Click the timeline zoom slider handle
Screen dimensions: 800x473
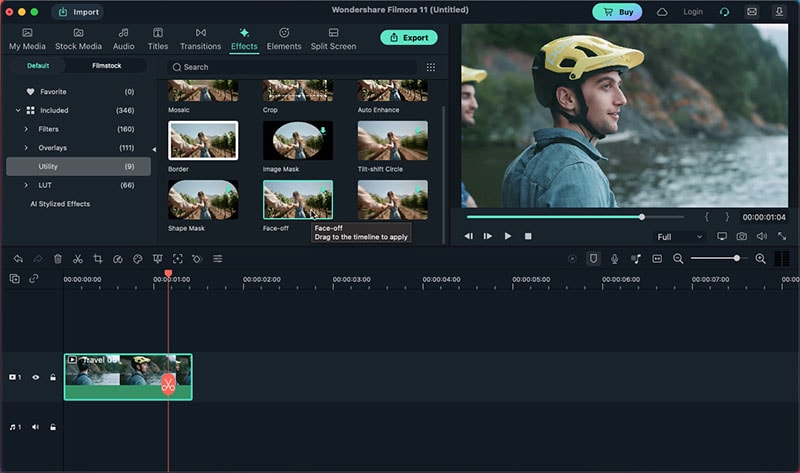[x=737, y=259]
